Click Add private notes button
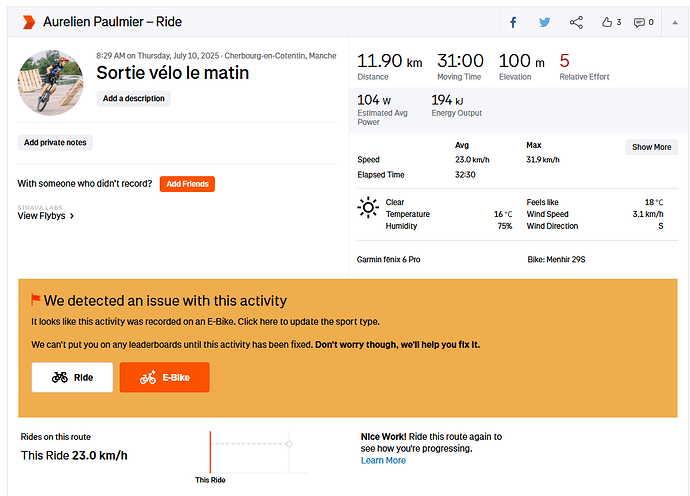690x496 pixels. (x=55, y=143)
